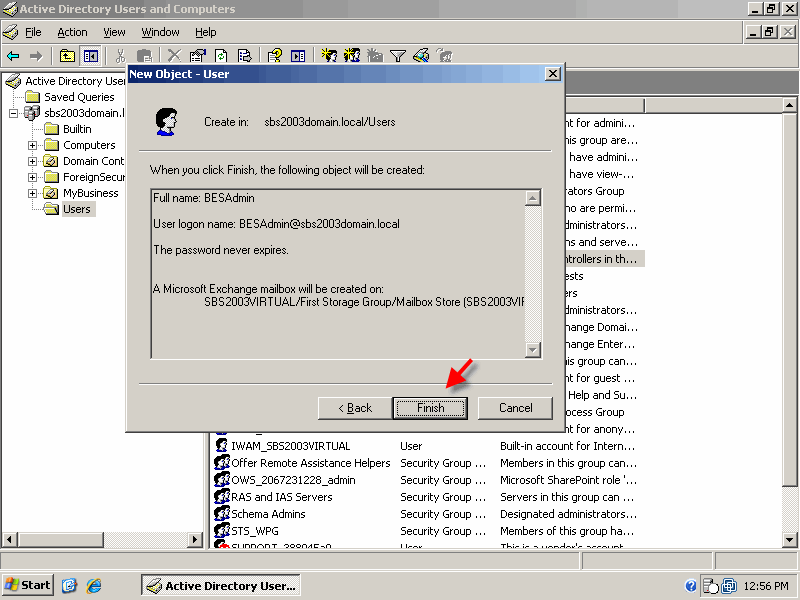Open Help via the question mark icon
This screenshot has width=800, height=600.
pyautogui.click(x=274, y=56)
